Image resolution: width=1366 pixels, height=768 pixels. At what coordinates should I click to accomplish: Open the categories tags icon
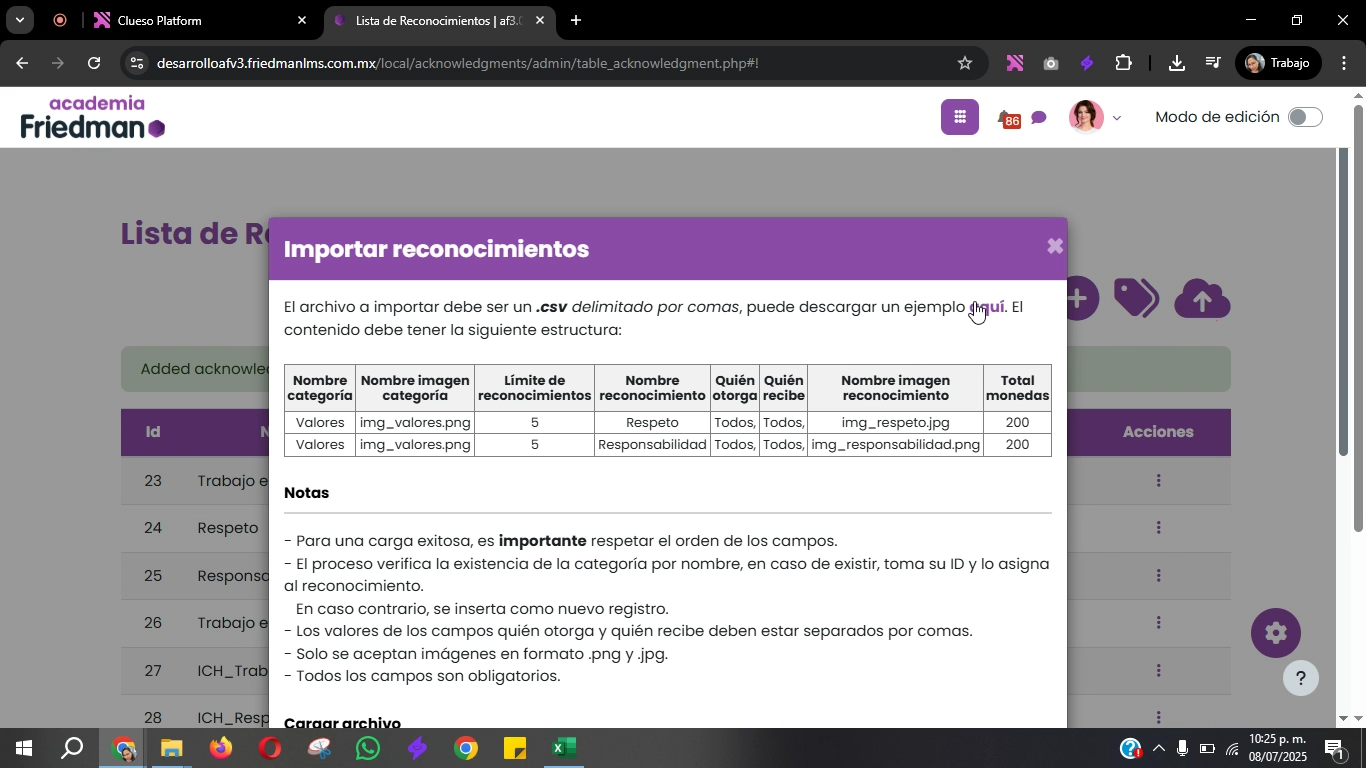(1137, 298)
